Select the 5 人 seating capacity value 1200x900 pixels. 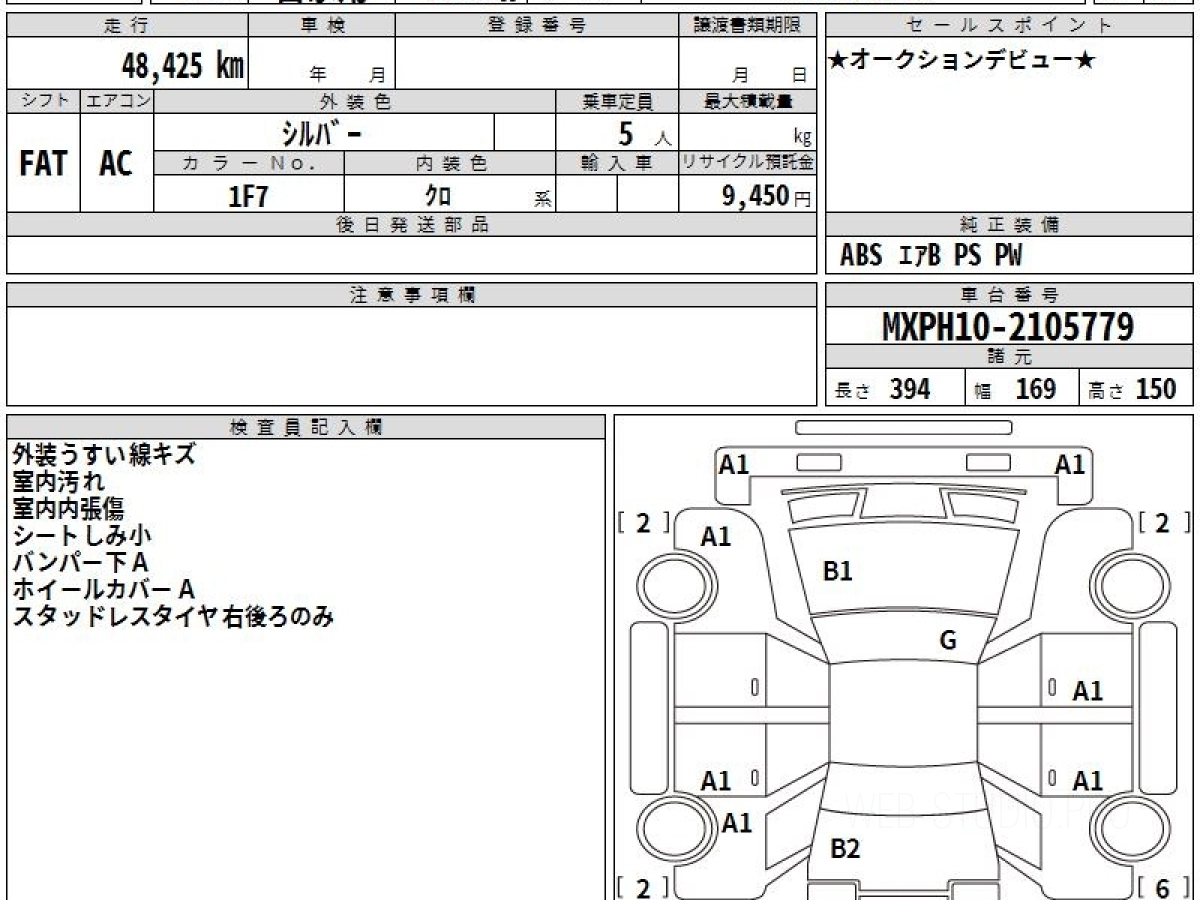(644, 134)
